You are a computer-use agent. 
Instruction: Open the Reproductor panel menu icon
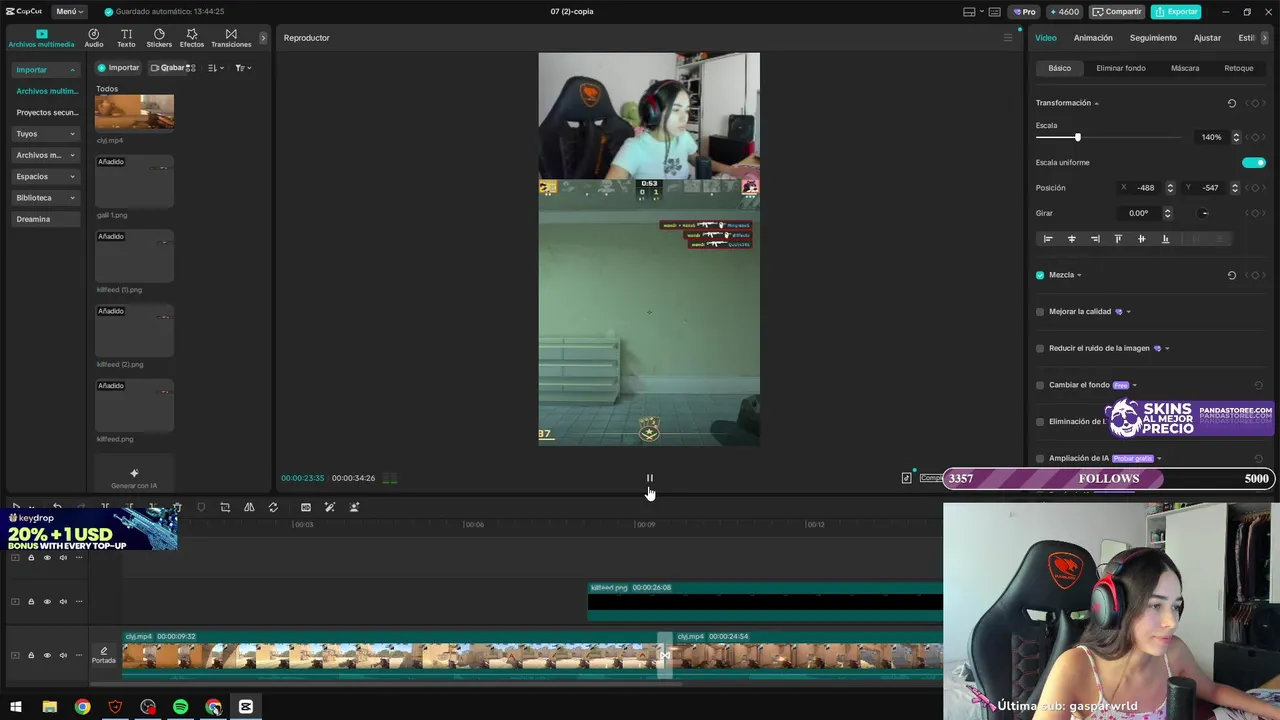(1008, 38)
